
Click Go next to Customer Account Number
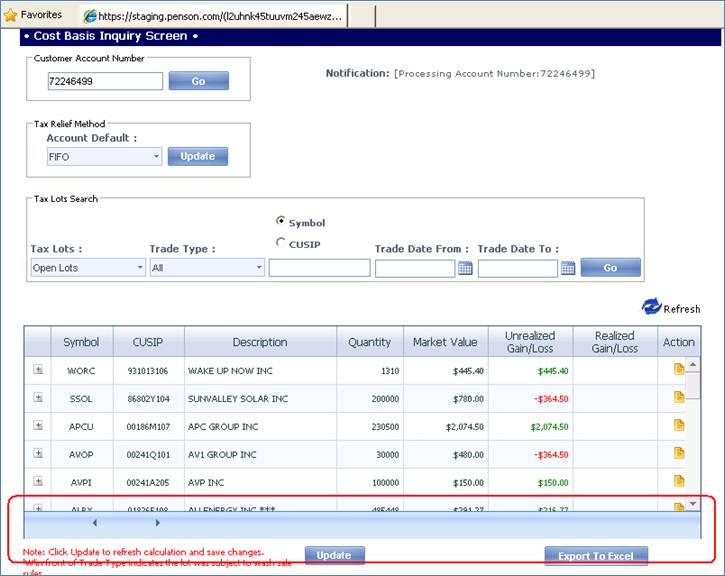[198, 81]
